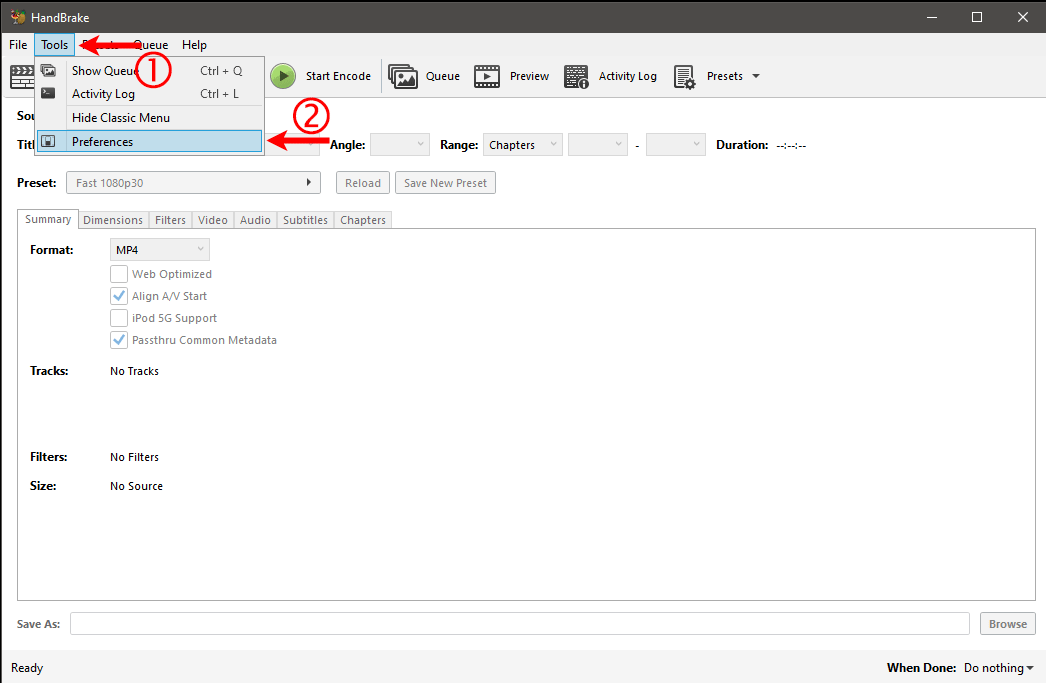Expand the Angle dropdown
This screenshot has width=1046, height=683.
coord(400,145)
